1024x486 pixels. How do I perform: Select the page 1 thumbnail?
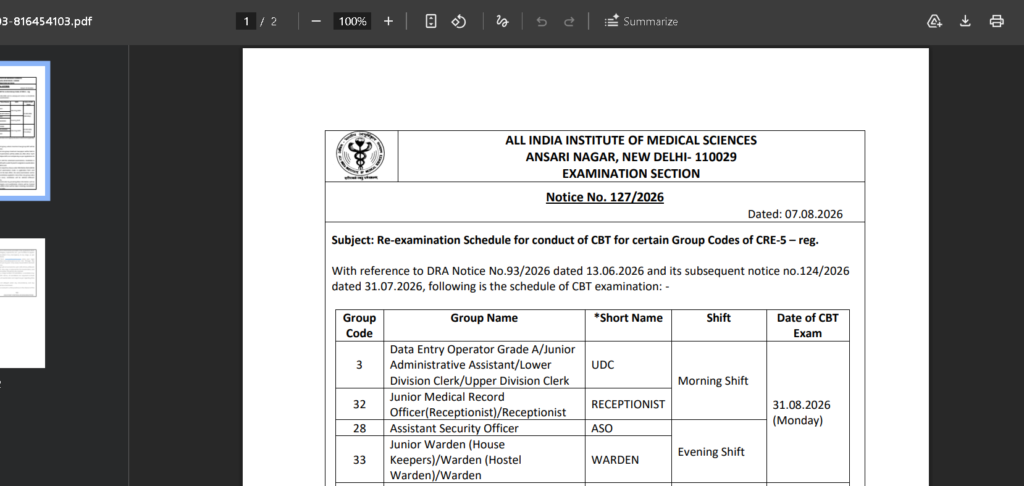[24, 131]
